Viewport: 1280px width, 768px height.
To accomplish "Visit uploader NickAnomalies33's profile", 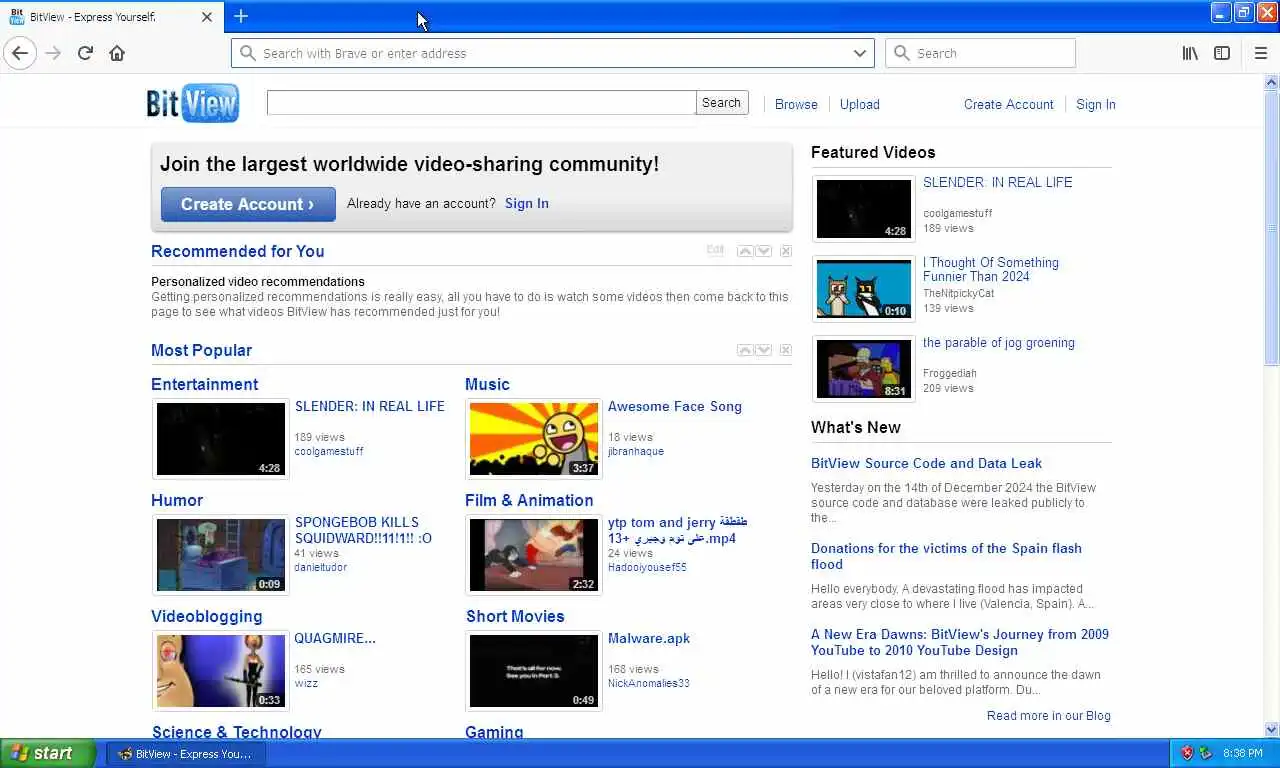I will tap(649, 683).
